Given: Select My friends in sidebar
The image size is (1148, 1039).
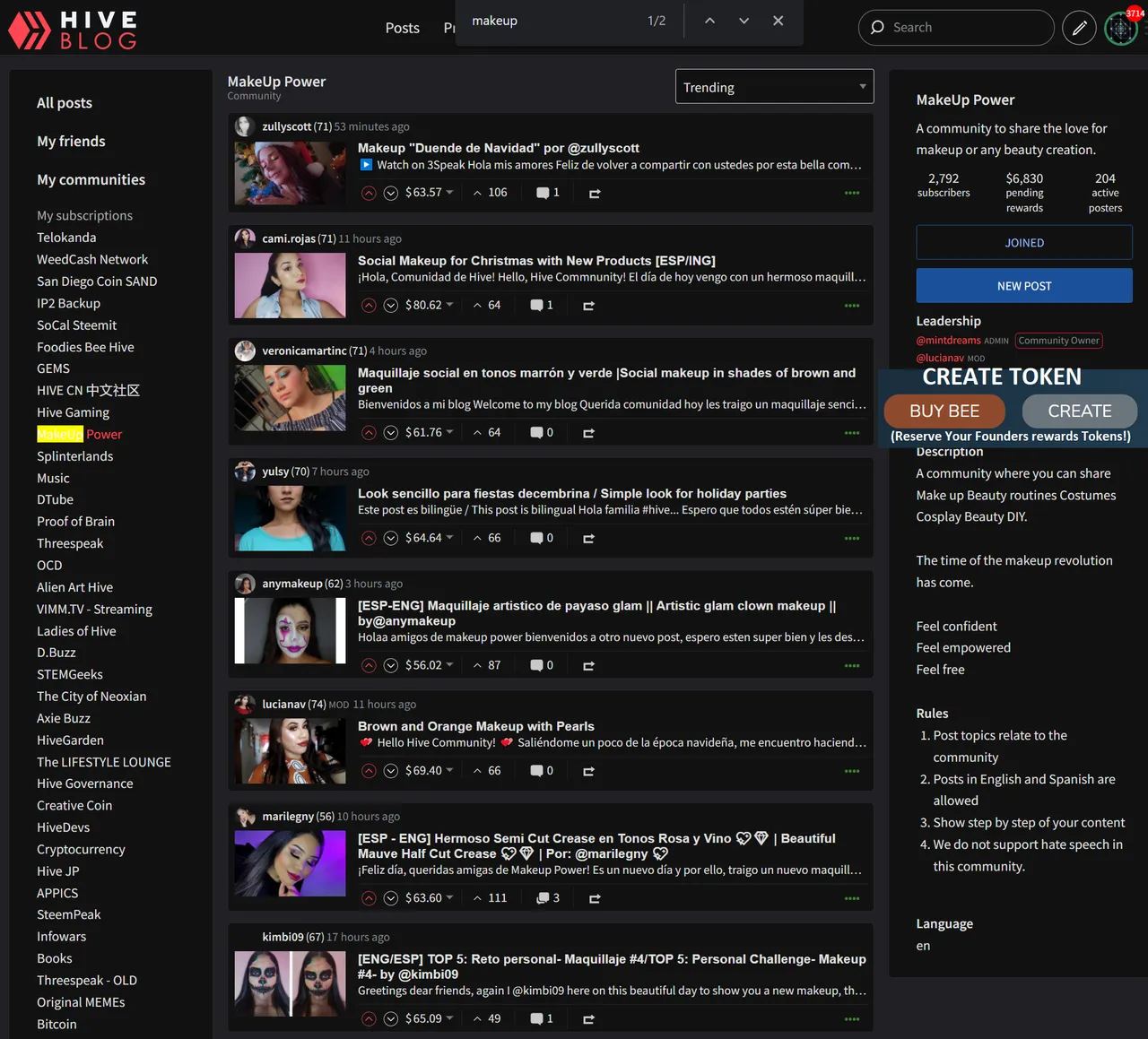Looking at the screenshot, I should [x=71, y=142].
